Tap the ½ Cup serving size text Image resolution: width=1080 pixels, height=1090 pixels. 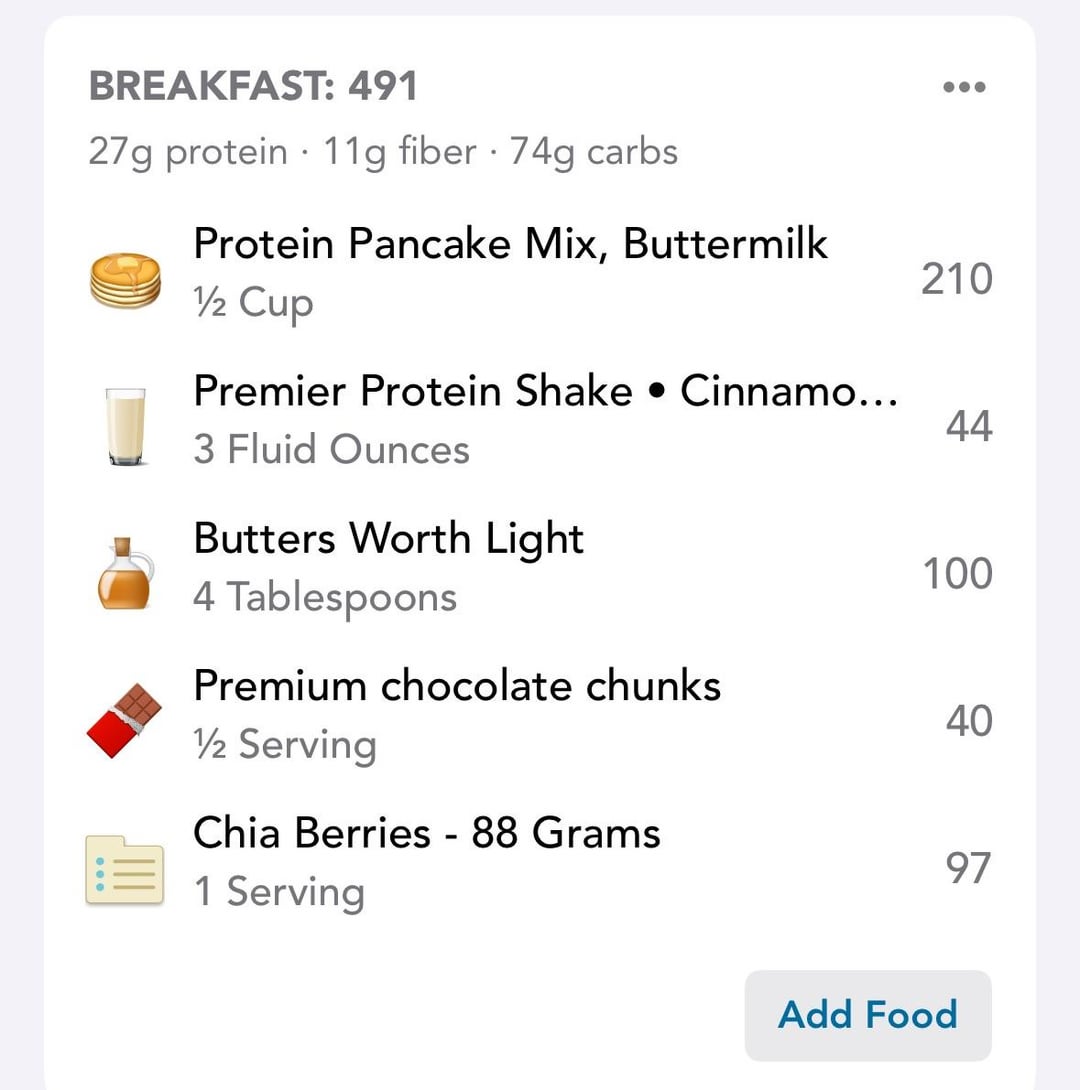click(x=253, y=303)
